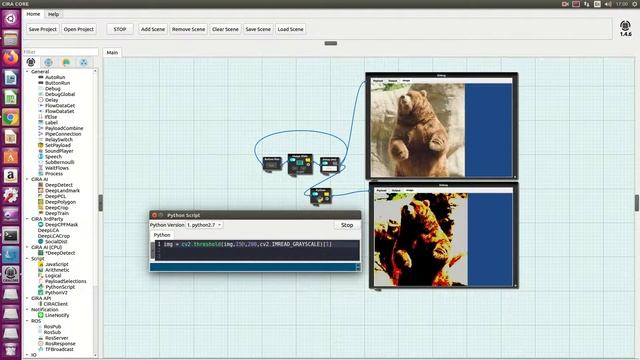Collapse the CiRA AI (CPU) tree group

pos(27,247)
